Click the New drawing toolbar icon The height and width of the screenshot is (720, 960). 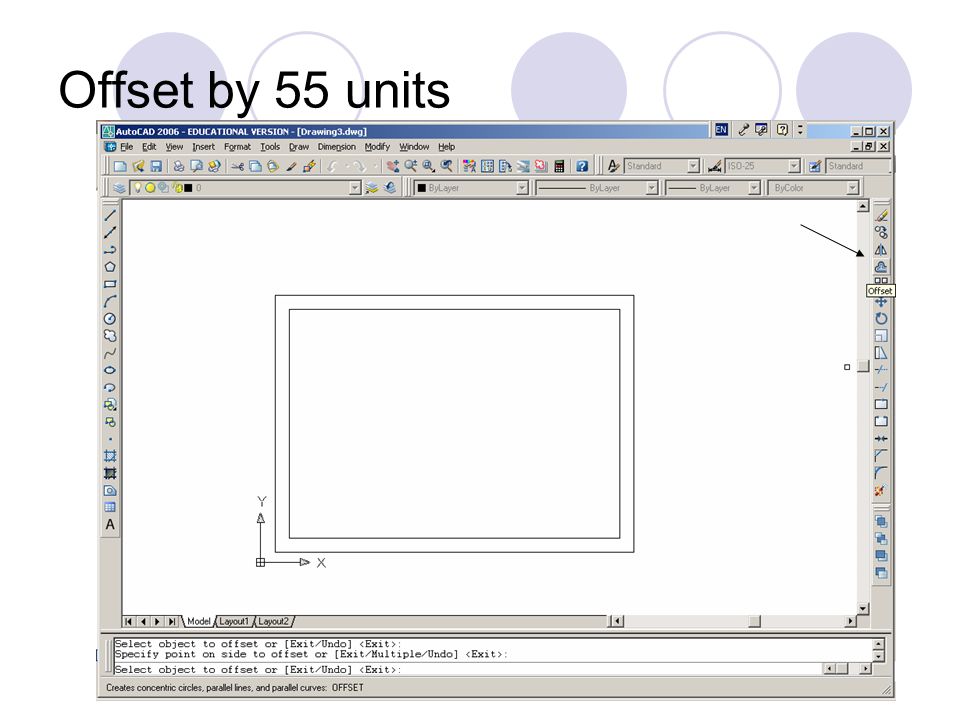[x=121, y=166]
